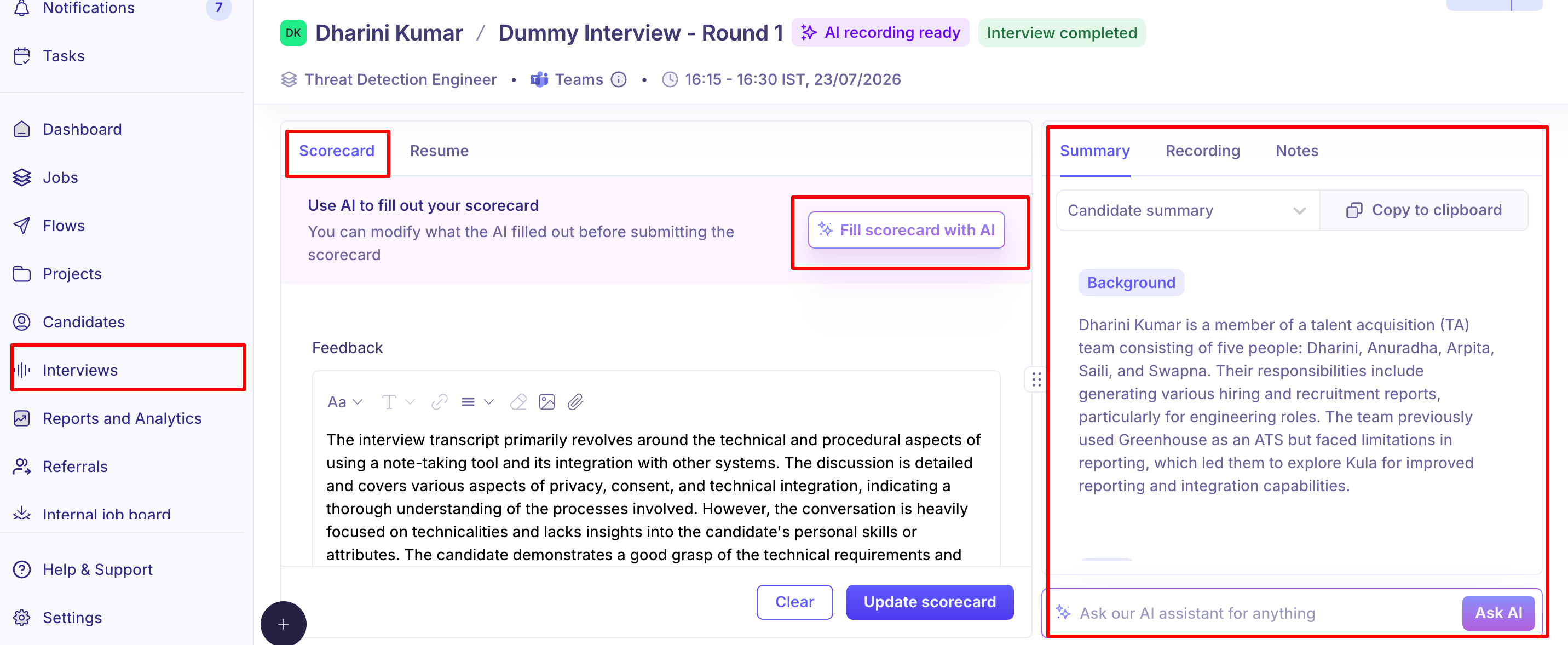The height and width of the screenshot is (645, 1568).
Task: Expand the Candidate summary dropdown
Action: coord(1187,211)
